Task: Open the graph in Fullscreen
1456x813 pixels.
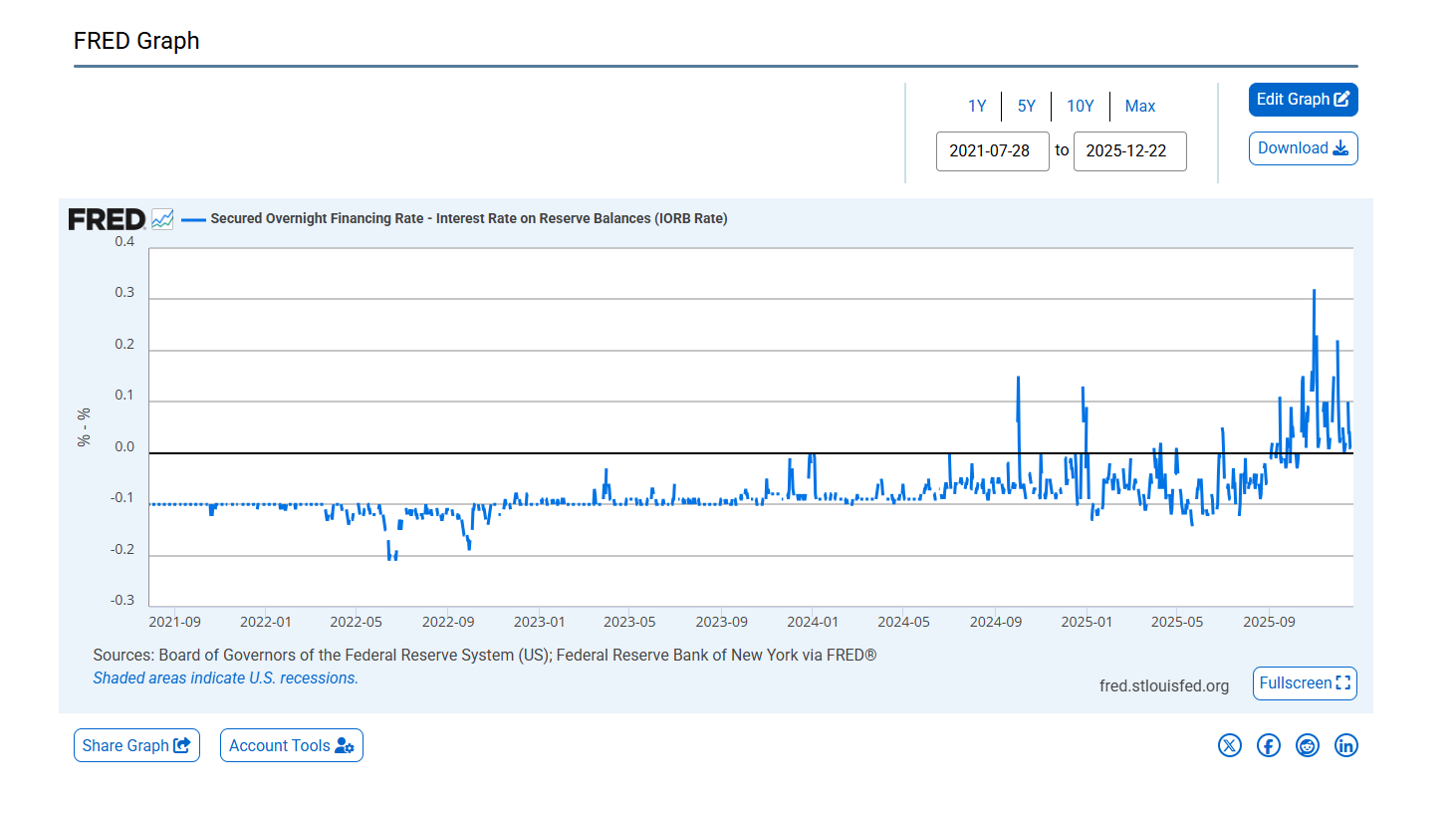Action: point(1305,683)
